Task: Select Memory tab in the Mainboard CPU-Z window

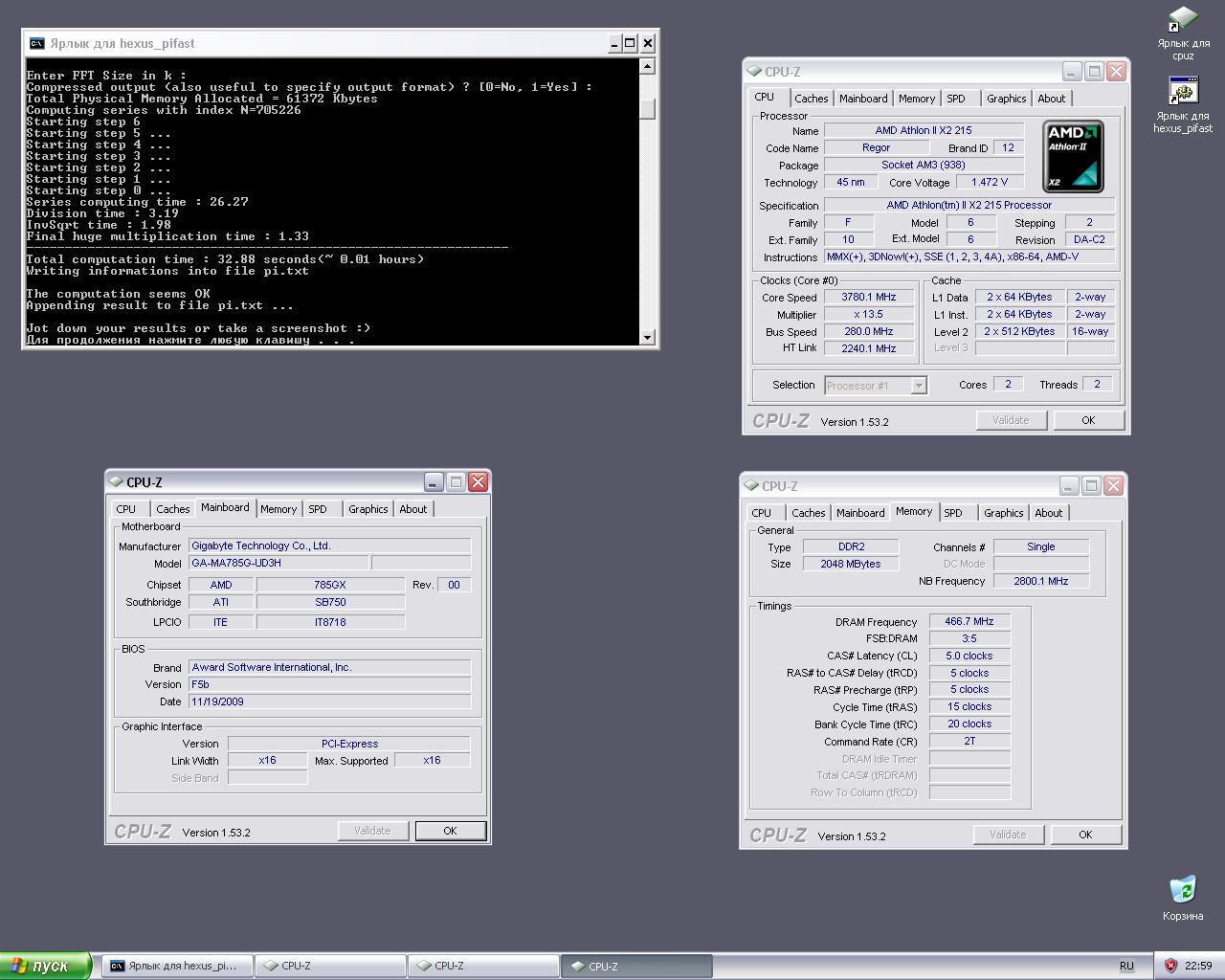Action: pyautogui.click(x=278, y=509)
